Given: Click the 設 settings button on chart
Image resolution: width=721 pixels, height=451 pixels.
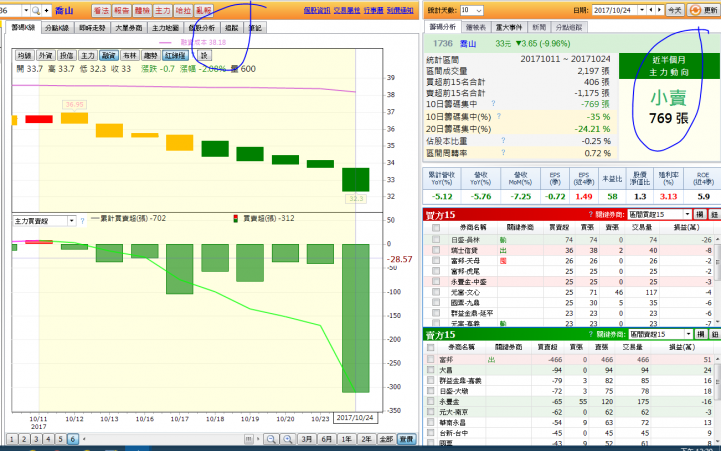Looking at the screenshot, I should tap(204, 56).
